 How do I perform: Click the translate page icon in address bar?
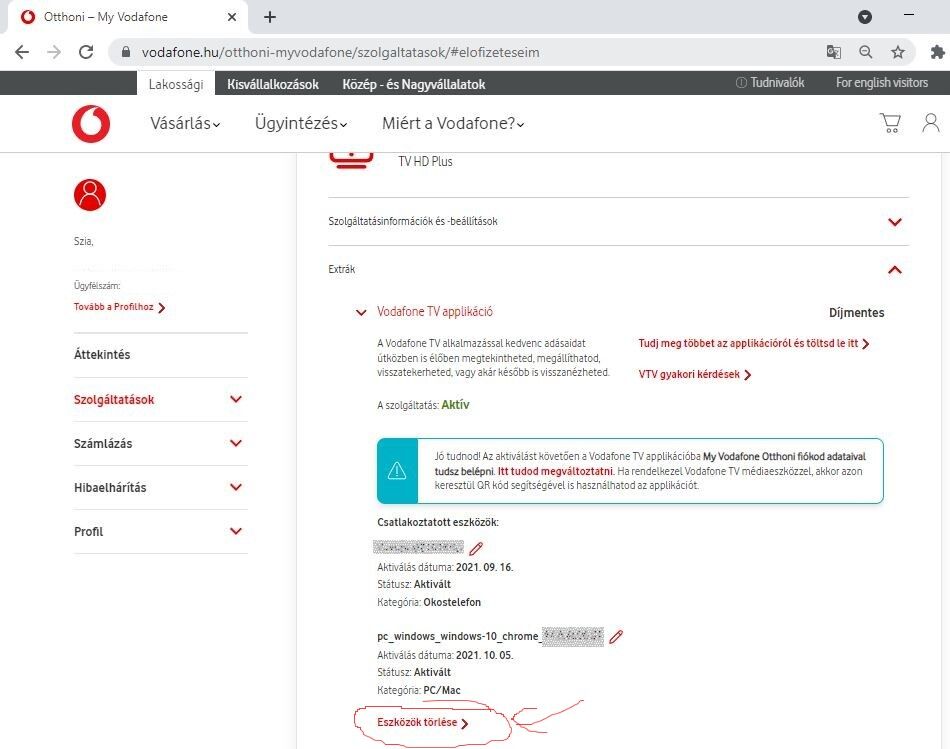(834, 52)
